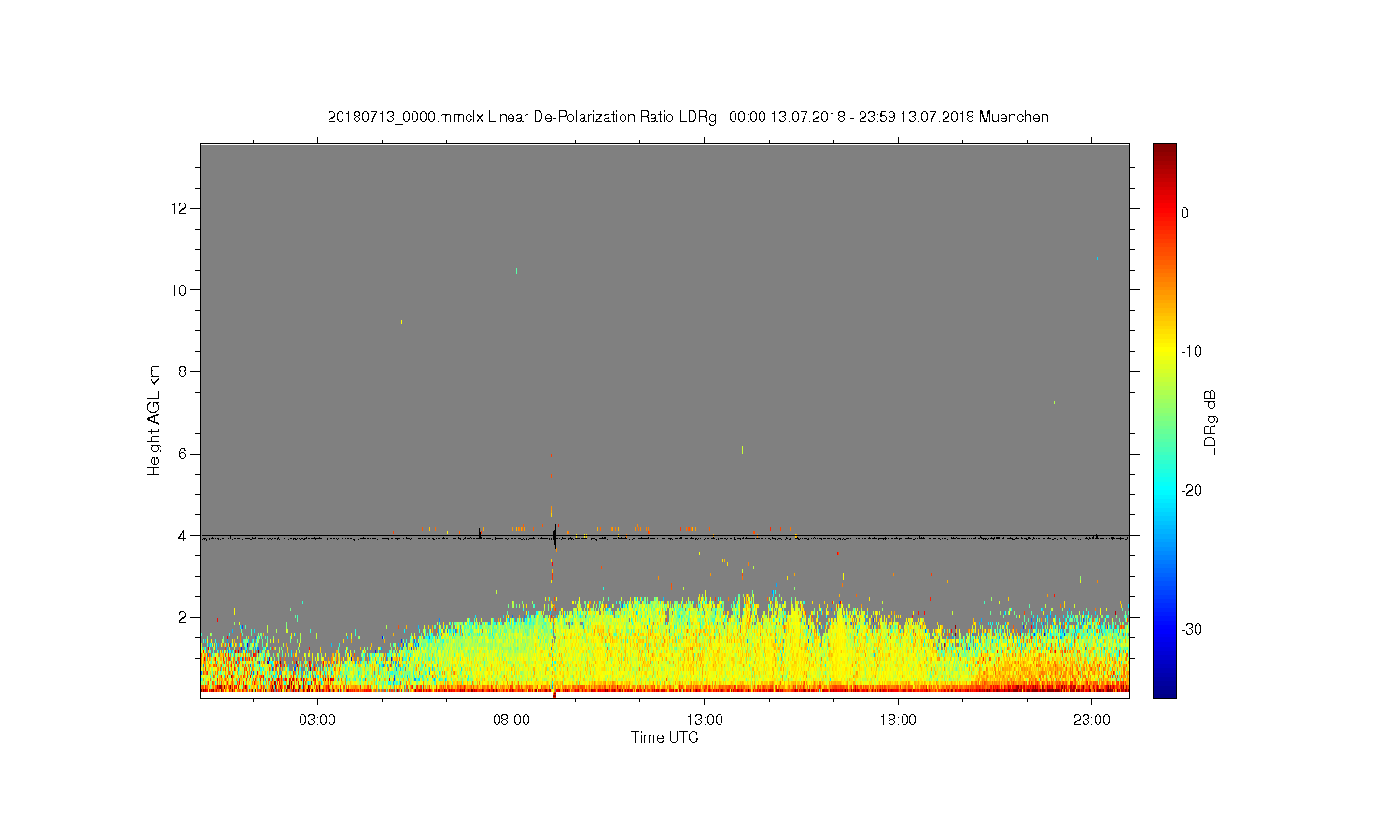Click the black horizontal line near 4 km
This screenshot has width=1400, height=840.
coord(665,538)
